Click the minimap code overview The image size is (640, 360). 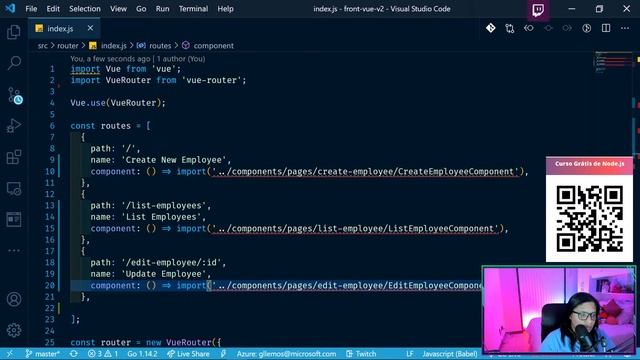coord(613,62)
